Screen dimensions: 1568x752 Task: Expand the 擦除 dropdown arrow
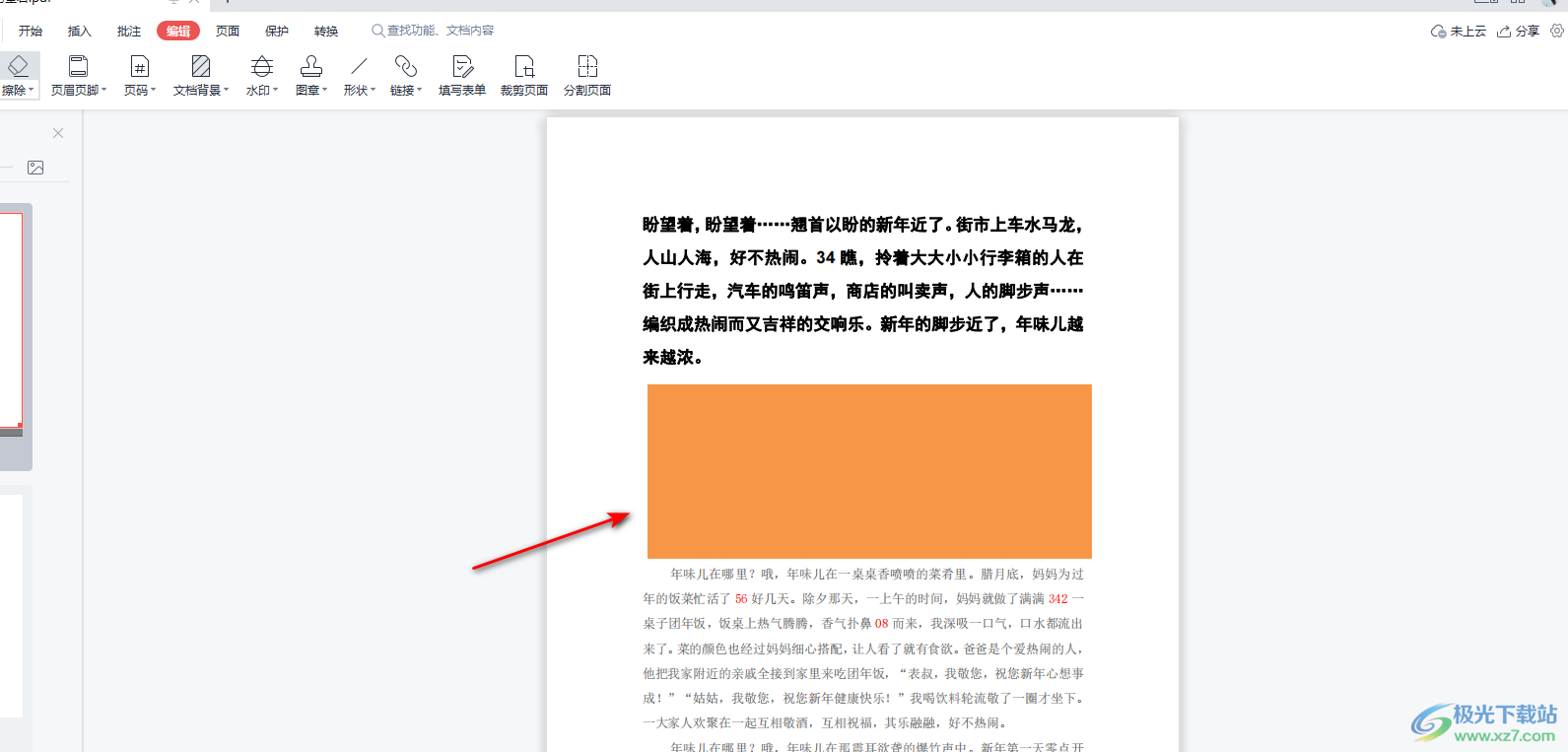pyautogui.click(x=32, y=90)
